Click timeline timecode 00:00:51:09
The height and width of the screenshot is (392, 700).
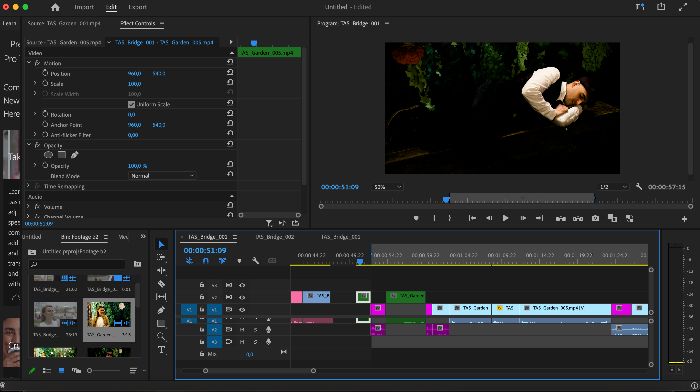point(205,250)
